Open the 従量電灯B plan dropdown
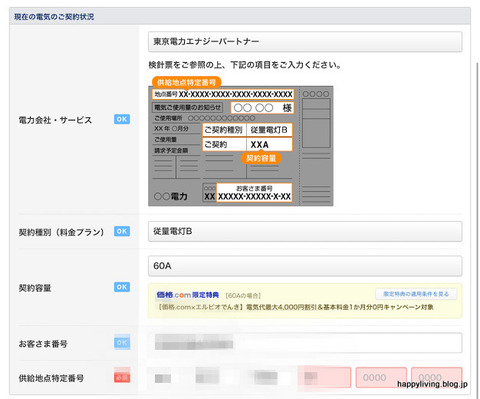 point(305,231)
